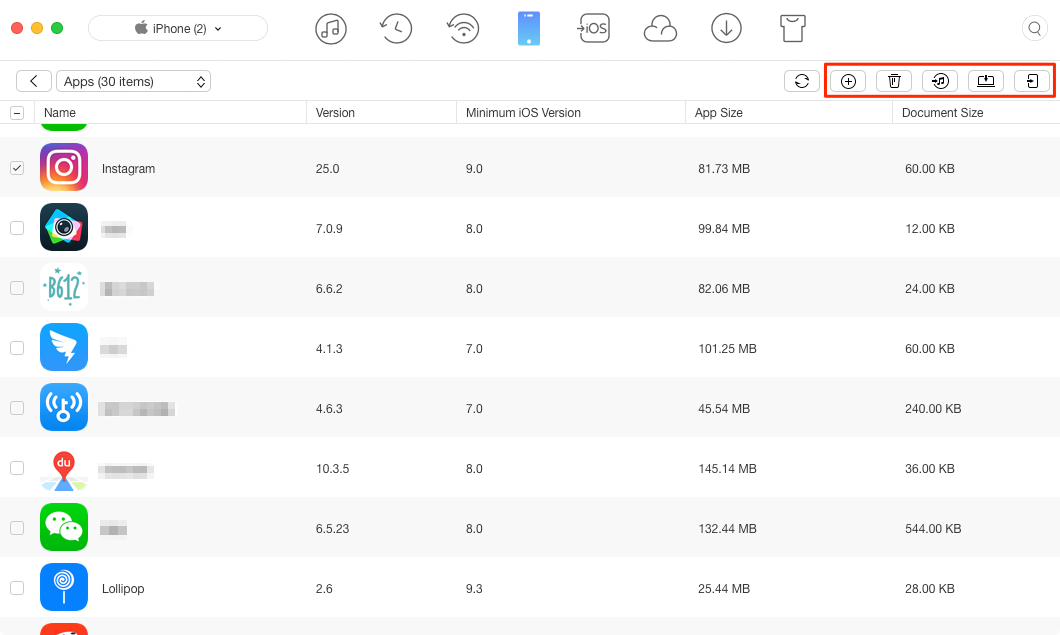The image size is (1060, 635).
Task: Open the Audio music manager icon
Action: click(331, 29)
